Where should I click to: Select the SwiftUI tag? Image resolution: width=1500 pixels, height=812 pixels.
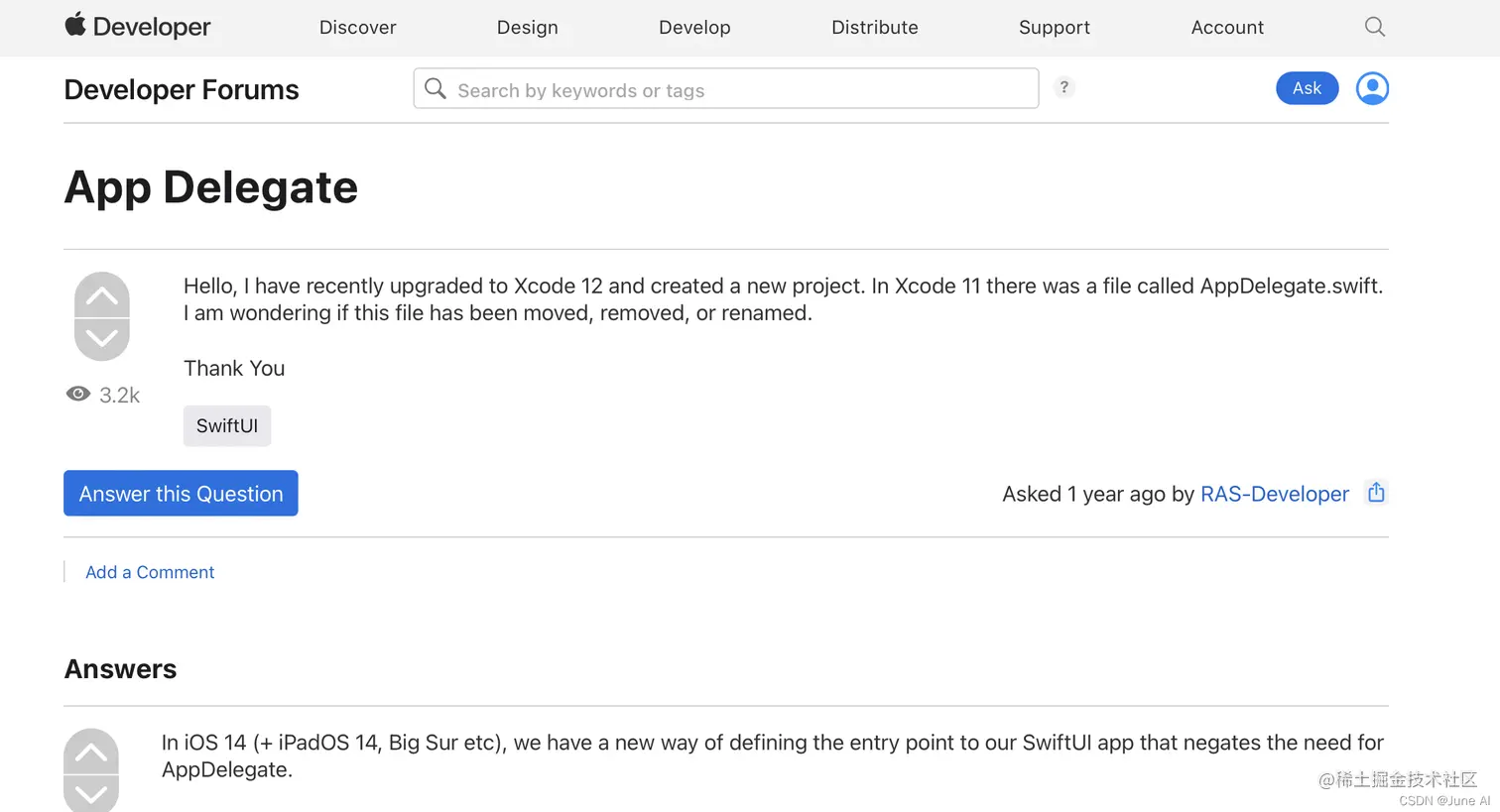(x=227, y=425)
